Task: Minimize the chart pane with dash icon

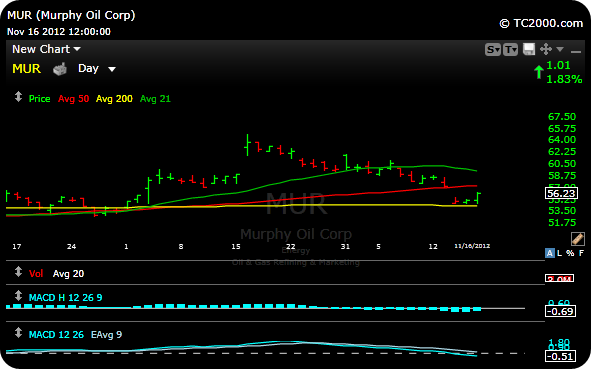Action: click(576, 51)
